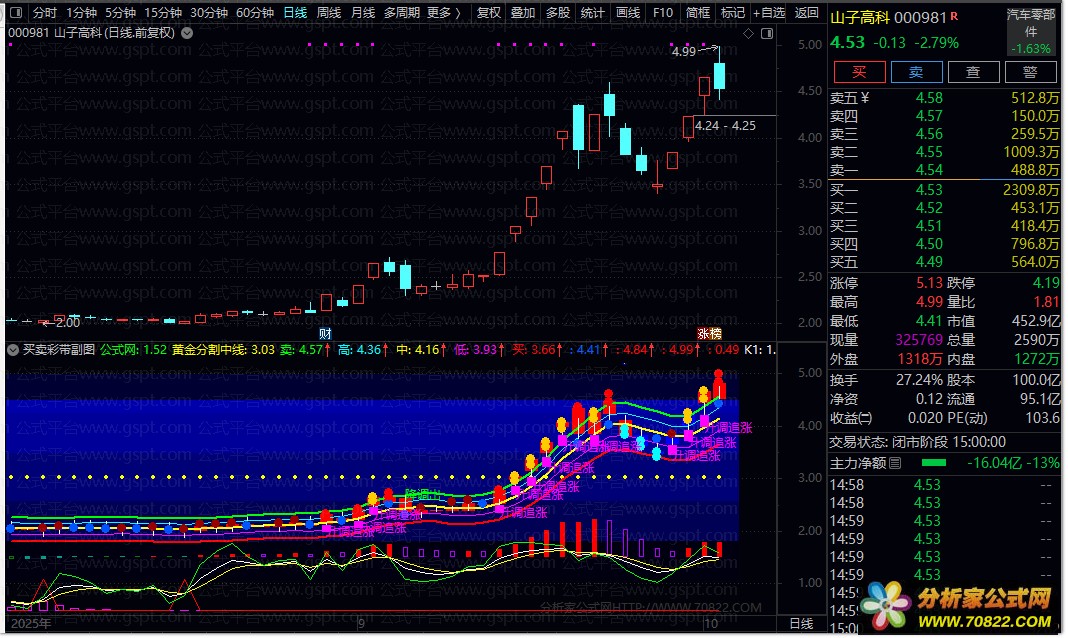Viewport: 1068px width, 638px height.
Task: Click the 涨榜 badge on the chart axis
Action: [709, 333]
